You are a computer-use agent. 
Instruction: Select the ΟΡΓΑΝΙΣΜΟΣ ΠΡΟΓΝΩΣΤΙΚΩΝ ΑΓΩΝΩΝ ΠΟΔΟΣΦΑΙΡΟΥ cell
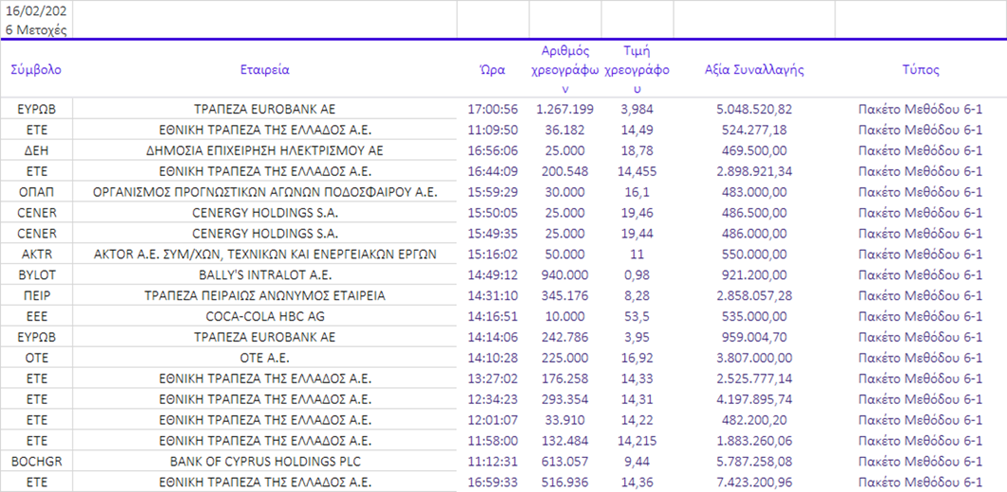pos(265,192)
